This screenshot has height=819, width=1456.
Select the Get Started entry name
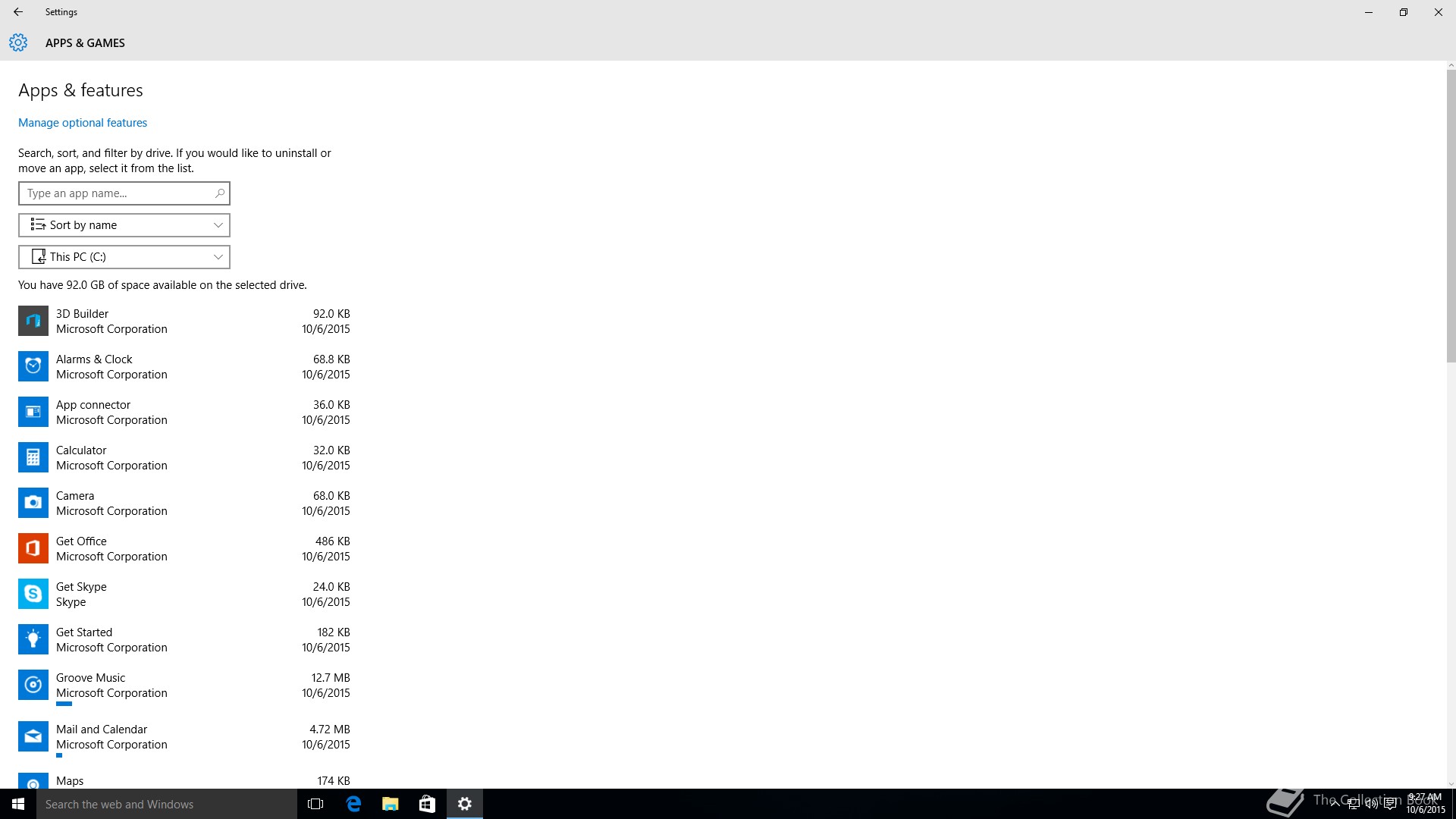pos(84,632)
